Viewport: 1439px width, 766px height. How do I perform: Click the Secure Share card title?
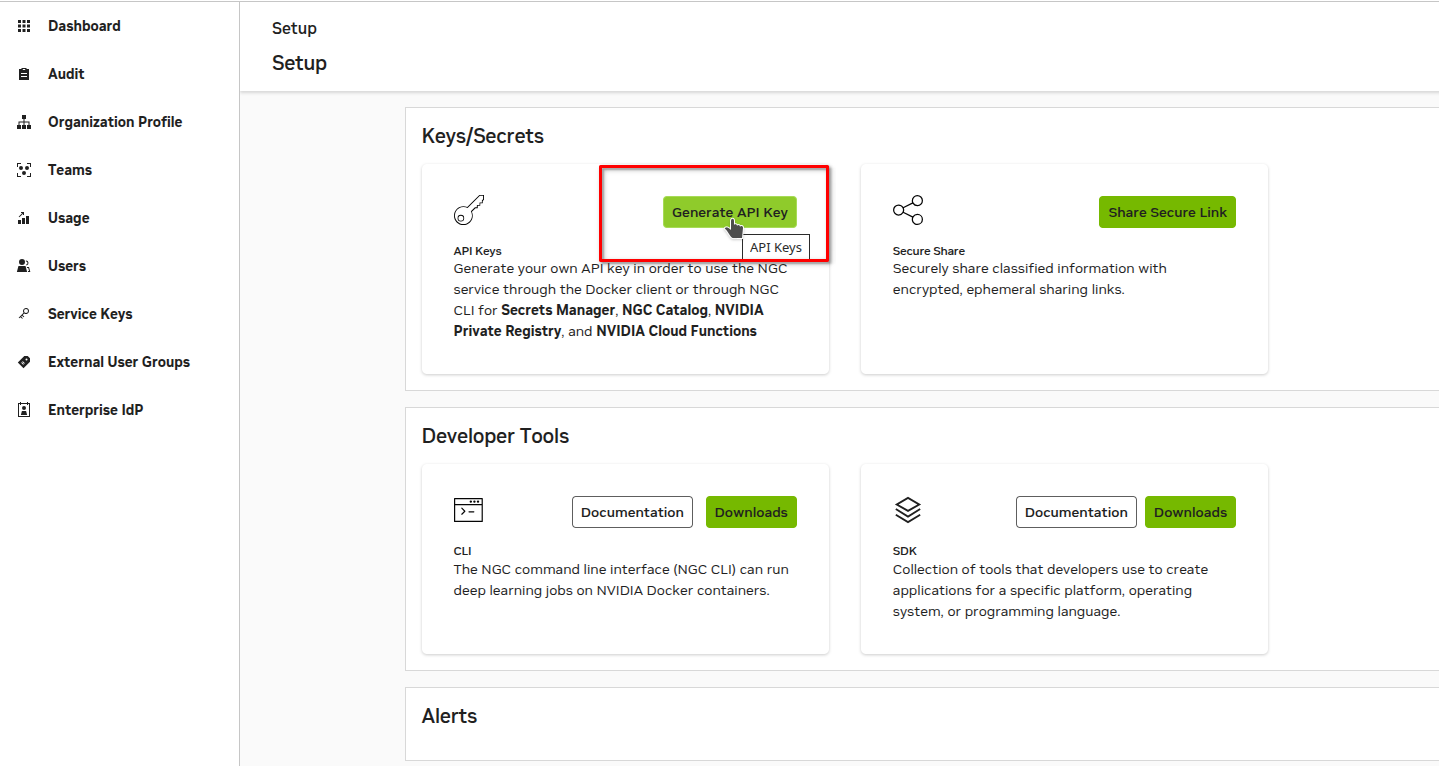pyautogui.click(x=929, y=251)
